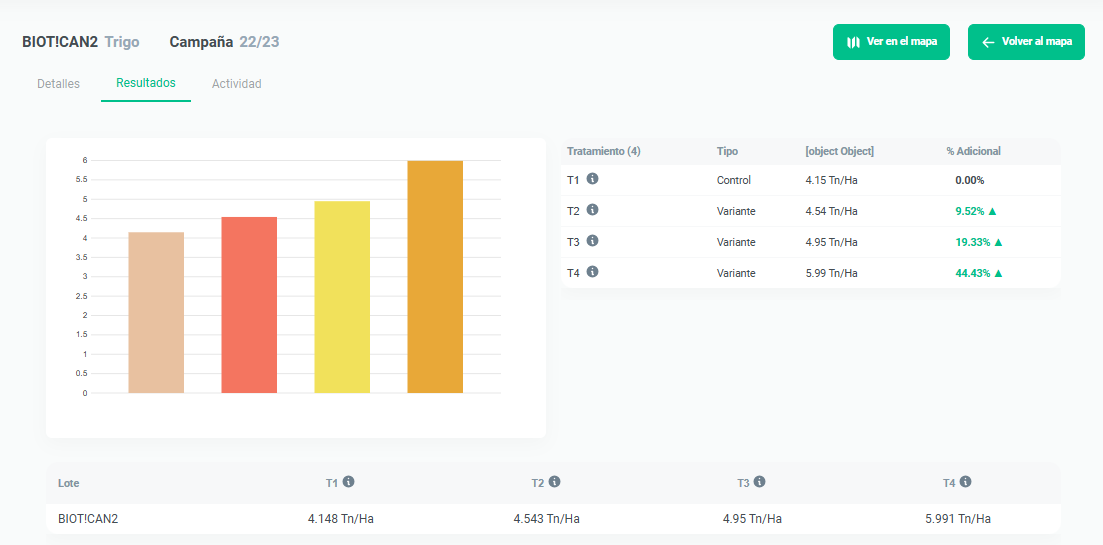Switch to the Detalles tab
1103x545 pixels.
pyautogui.click(x=58, y=84)
